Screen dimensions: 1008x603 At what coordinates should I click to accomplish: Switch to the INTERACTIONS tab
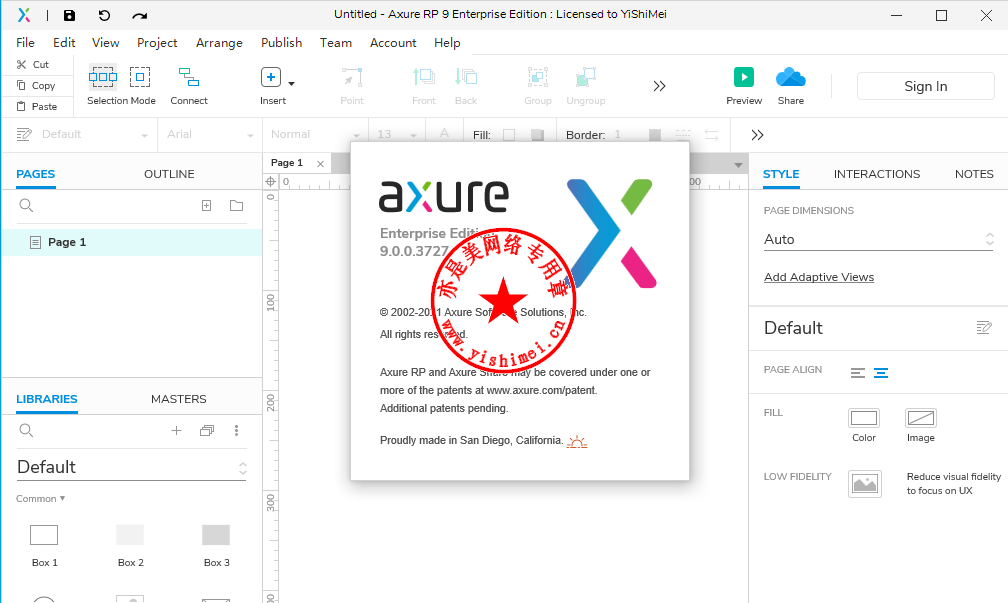(x=877, y=174)
